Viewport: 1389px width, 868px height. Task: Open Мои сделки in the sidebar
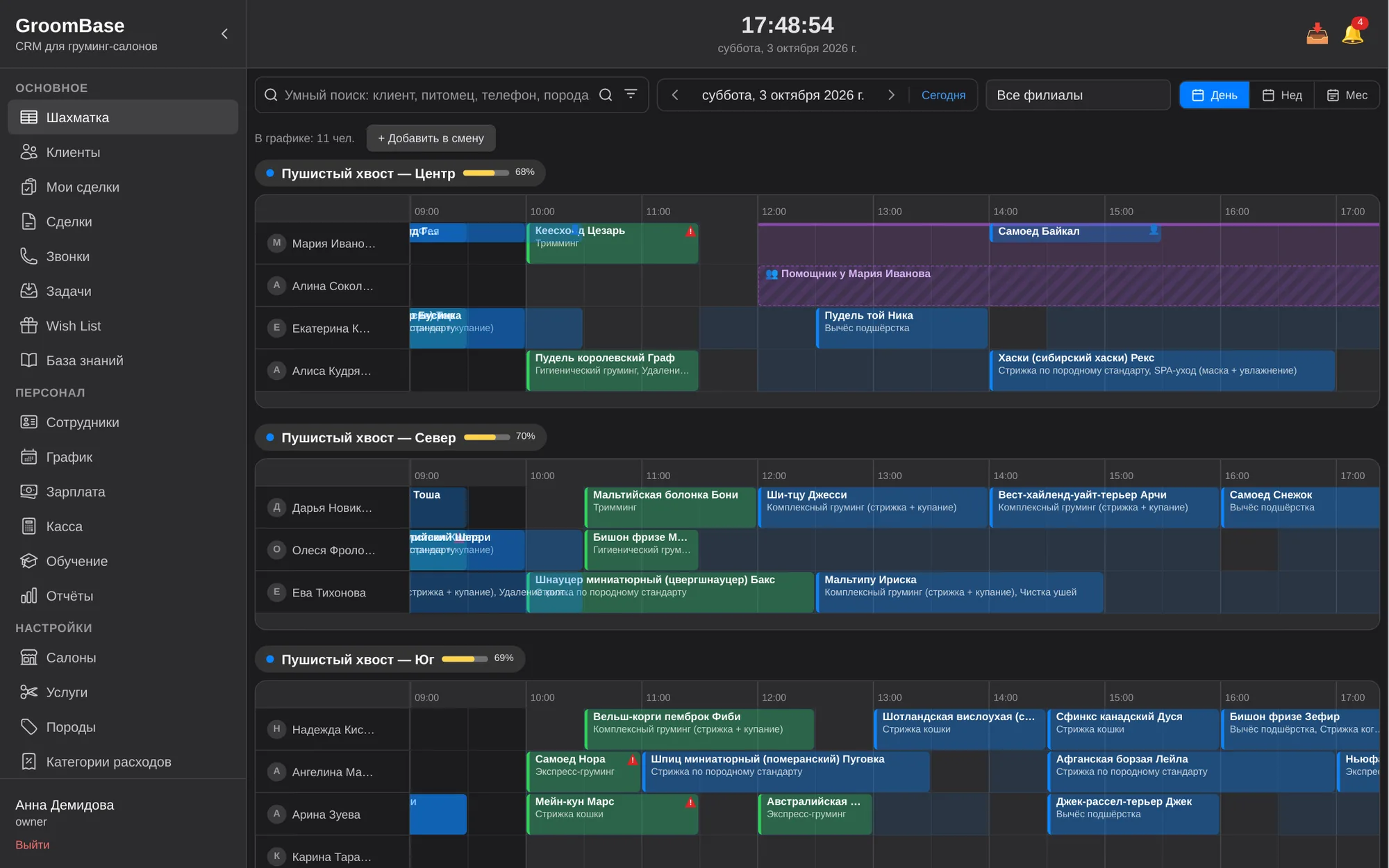click(123, 187)
